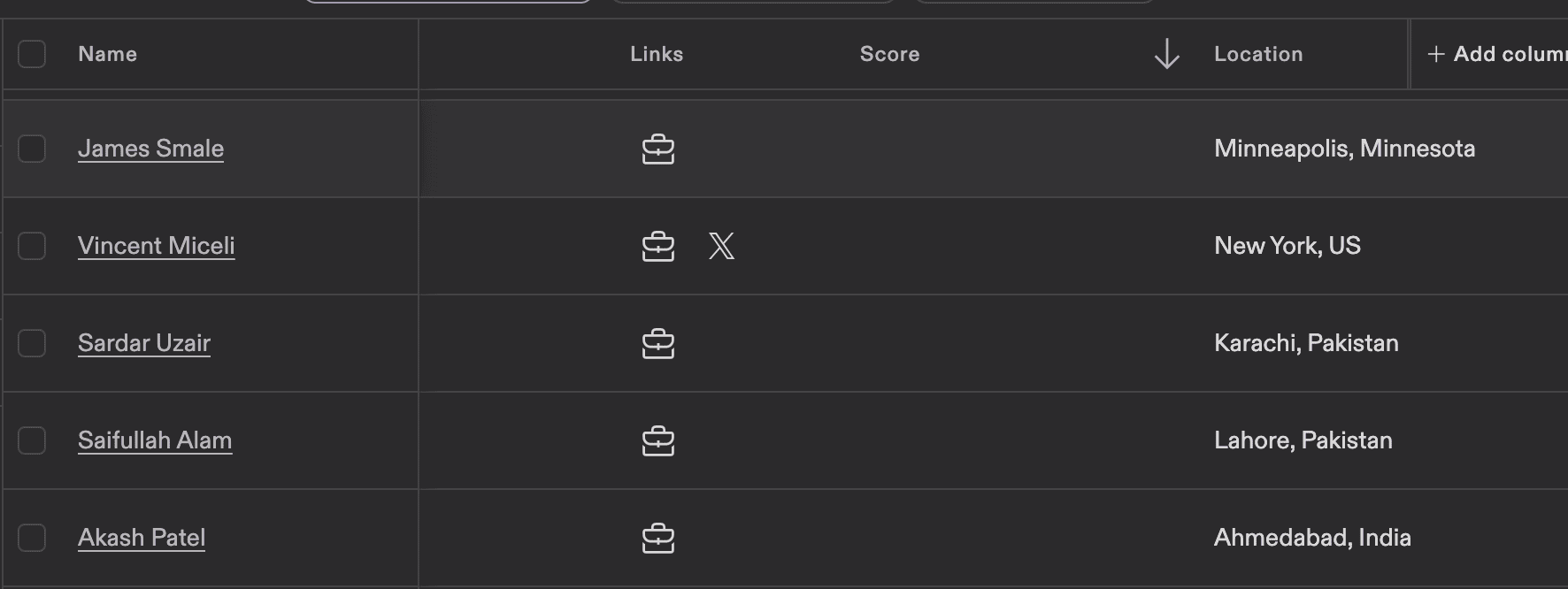Click the Add column button

point(1495,54)
